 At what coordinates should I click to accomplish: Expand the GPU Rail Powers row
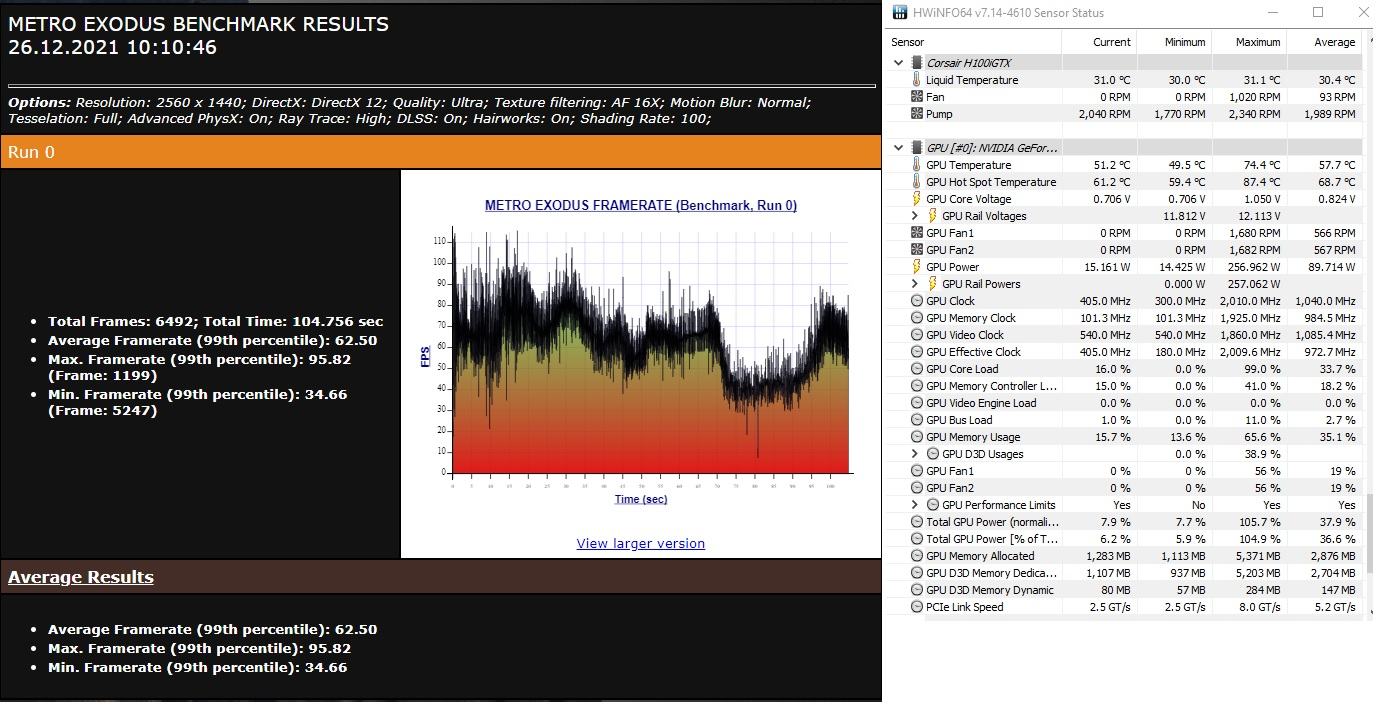915,284
